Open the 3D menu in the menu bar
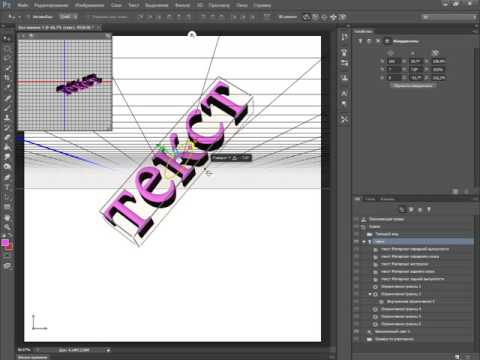 (x=200, y=5)
